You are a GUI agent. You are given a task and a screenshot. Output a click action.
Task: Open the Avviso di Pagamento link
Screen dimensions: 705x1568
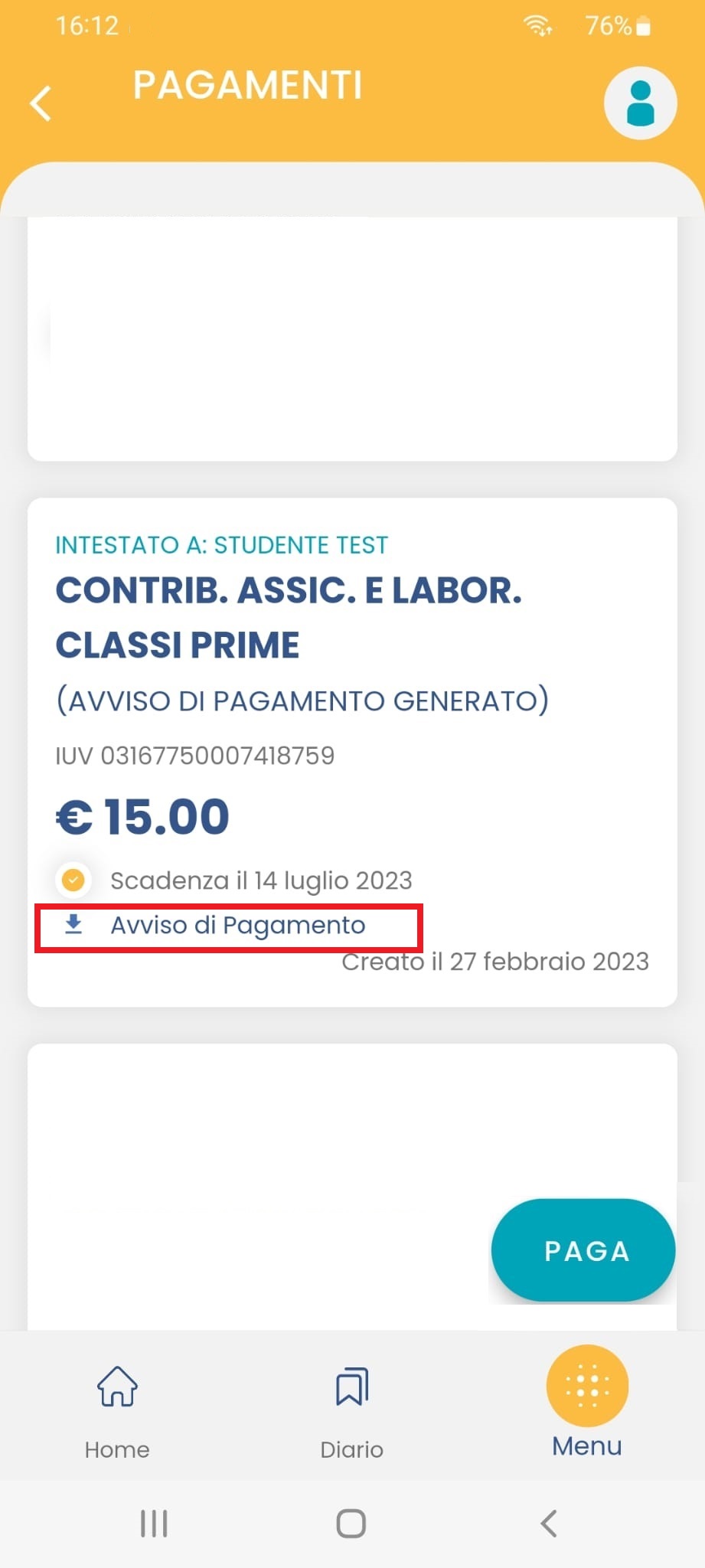[238, 925]
